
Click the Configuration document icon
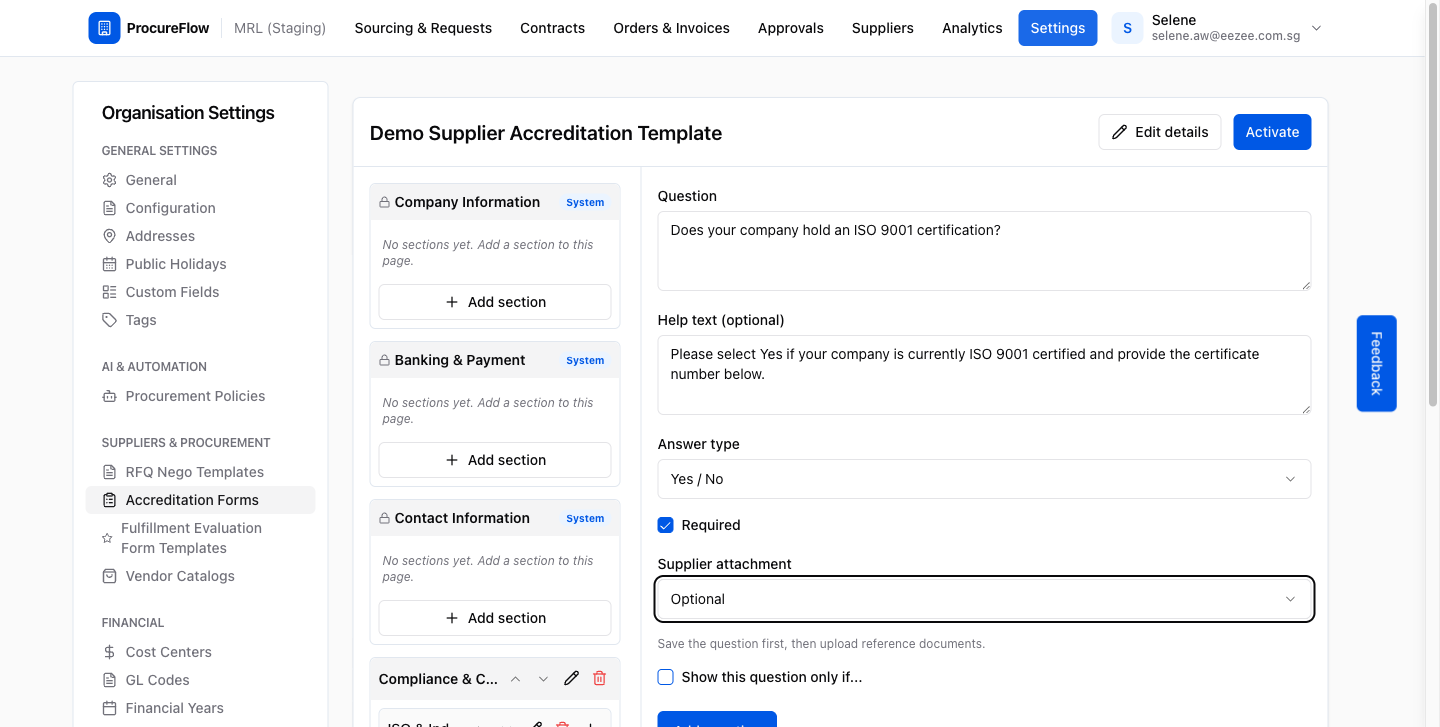(110, 208)
